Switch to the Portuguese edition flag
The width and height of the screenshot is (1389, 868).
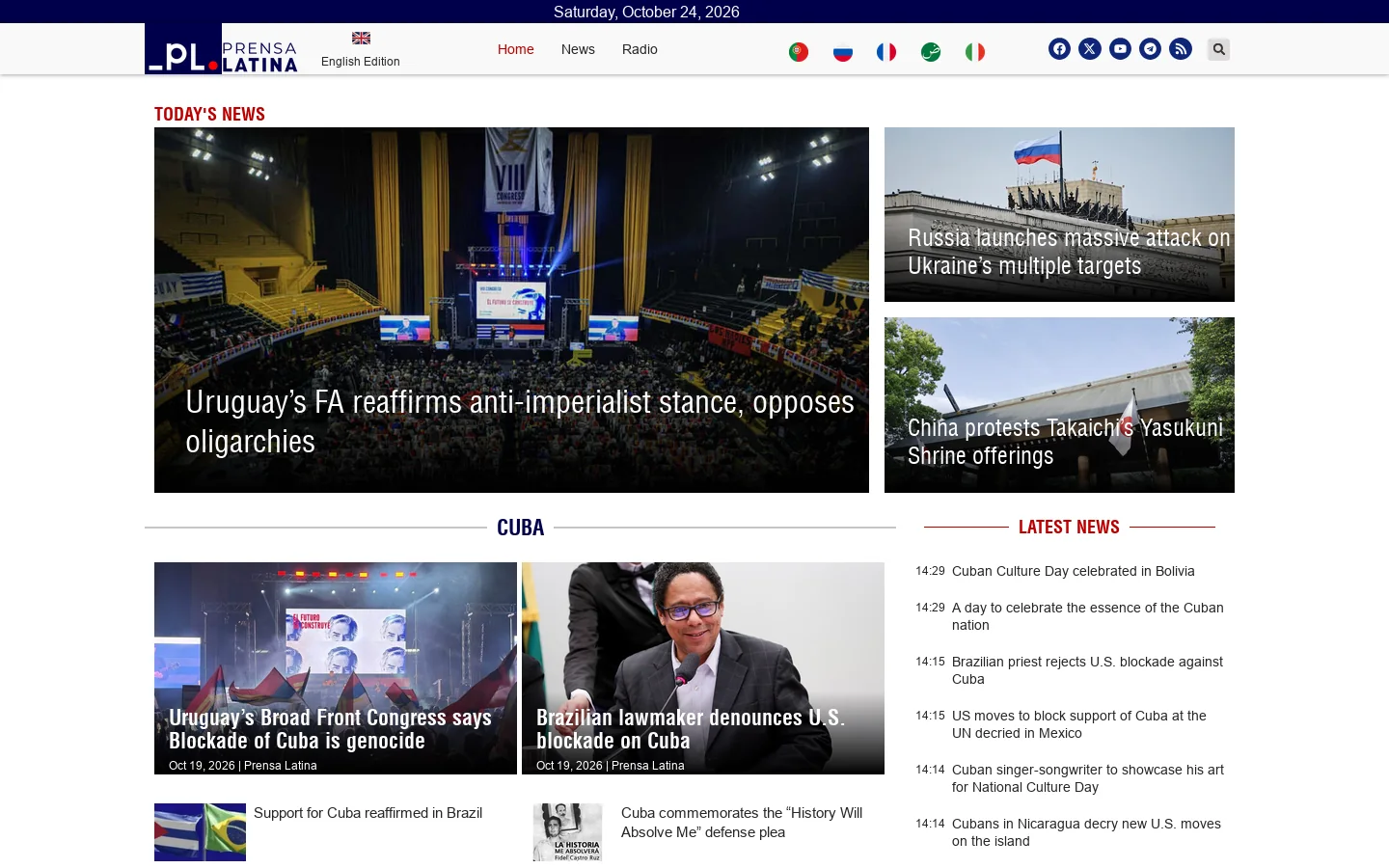click(x=799, y=52)
